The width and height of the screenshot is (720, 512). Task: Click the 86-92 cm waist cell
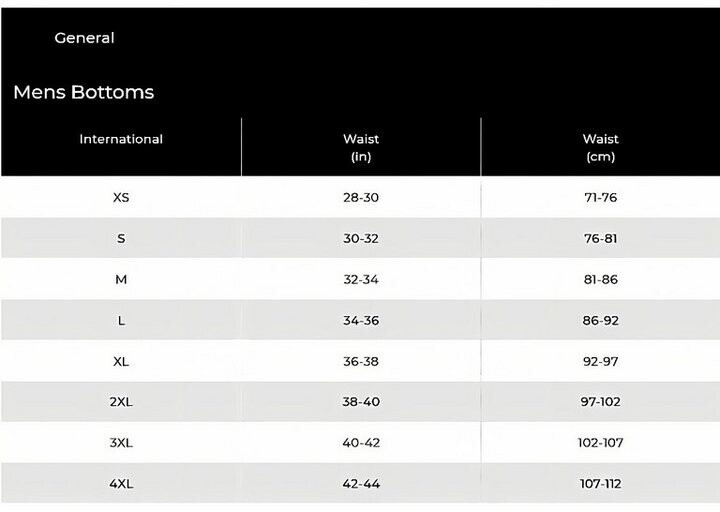coord(601,321)
